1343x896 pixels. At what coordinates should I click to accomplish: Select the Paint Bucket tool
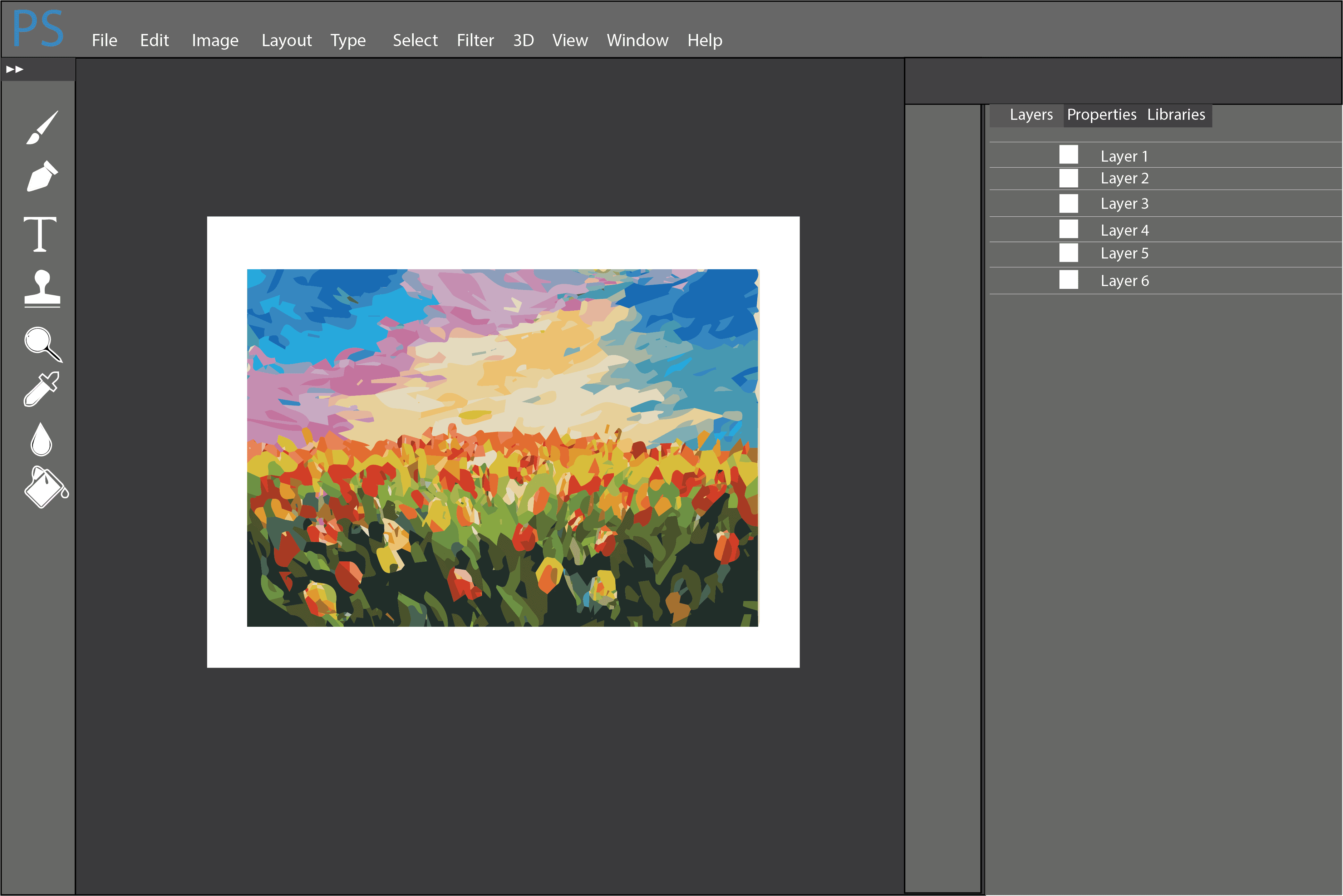click(x=46, y=487)
